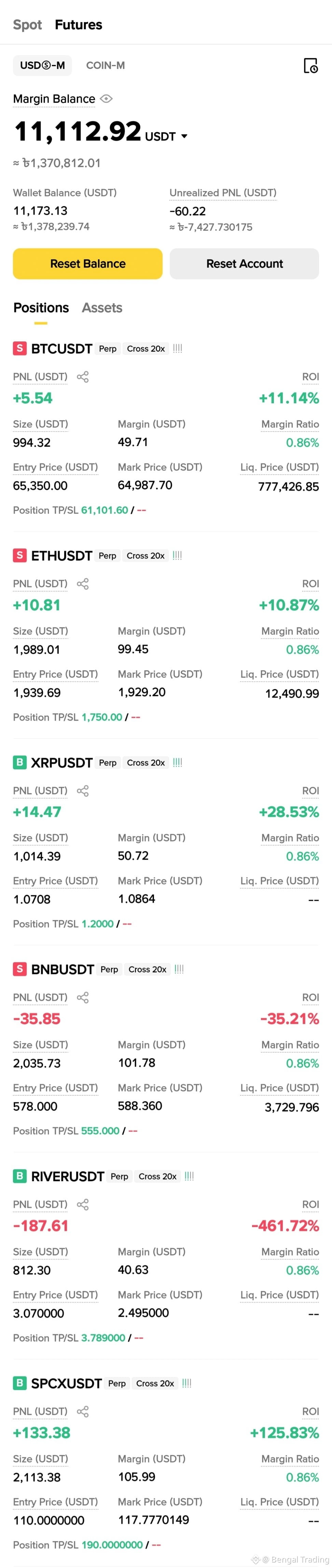
Task: Open RIVERUSDT Cross 20x leverage setting
Action: [157, 1177]
